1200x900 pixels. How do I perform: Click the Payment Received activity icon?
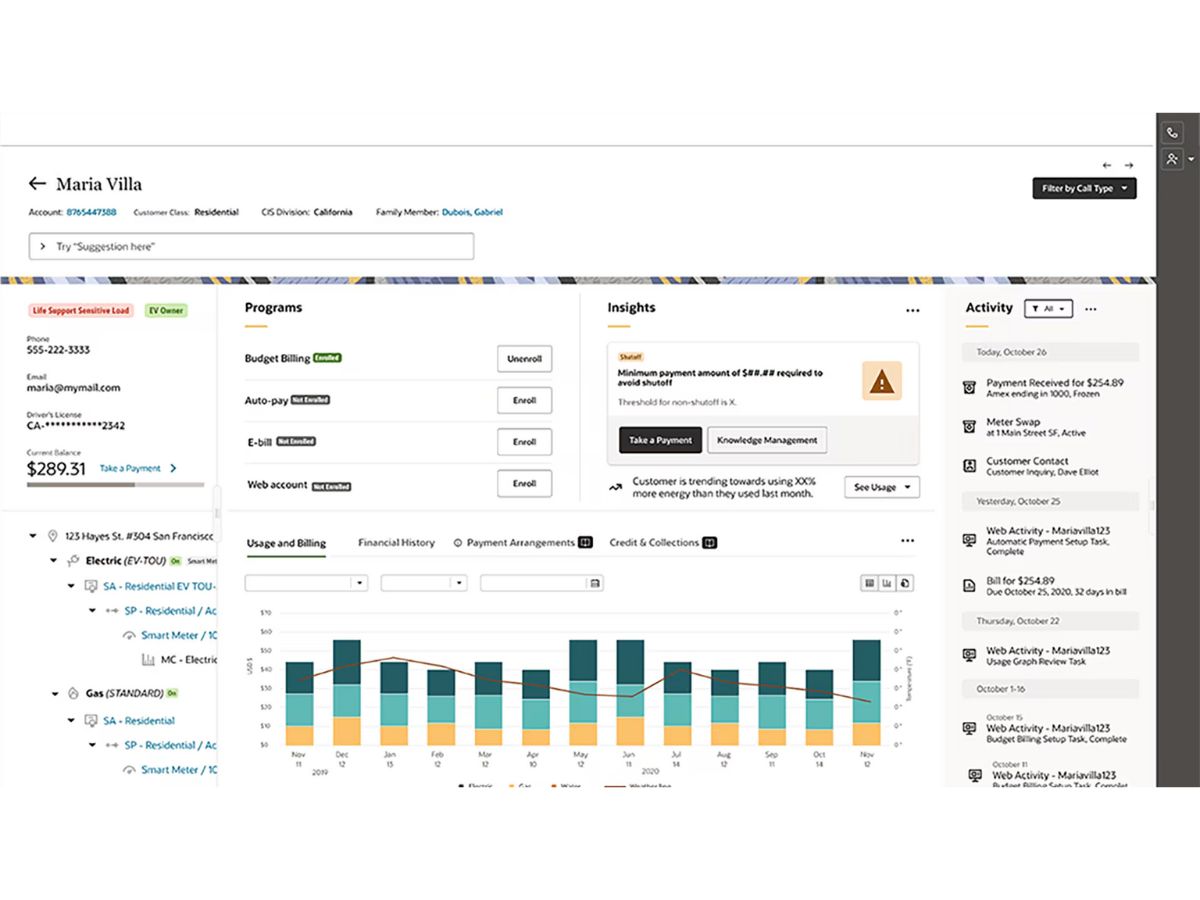(969, 388)
